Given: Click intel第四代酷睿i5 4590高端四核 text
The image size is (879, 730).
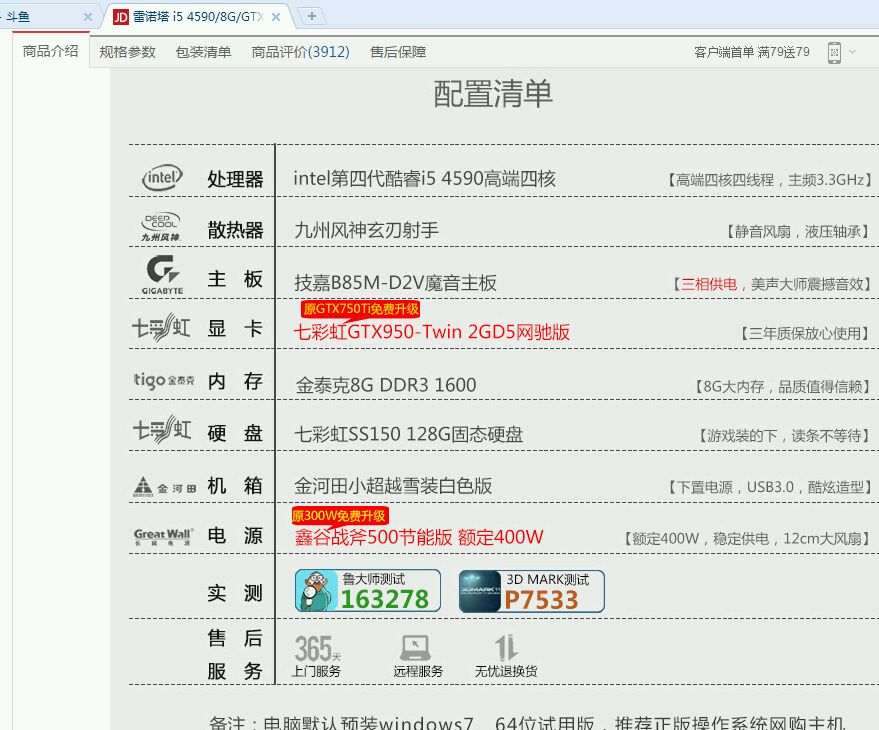Looking at the screenshot, I should point(424,179).
